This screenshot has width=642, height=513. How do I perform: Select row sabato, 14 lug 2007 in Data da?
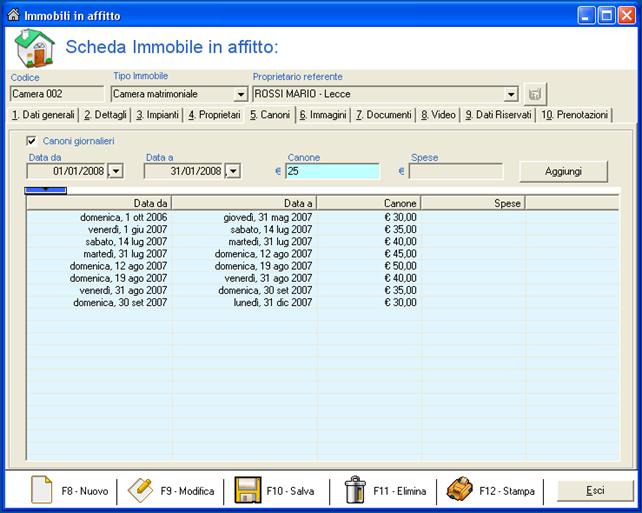(x=126, y=242)
